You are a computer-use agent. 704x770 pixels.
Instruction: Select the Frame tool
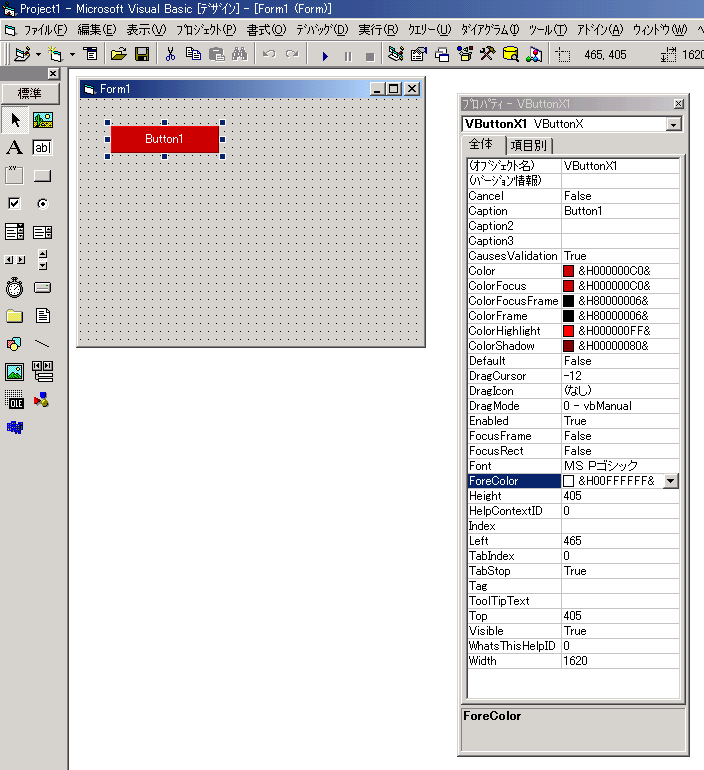coord(15,175)
